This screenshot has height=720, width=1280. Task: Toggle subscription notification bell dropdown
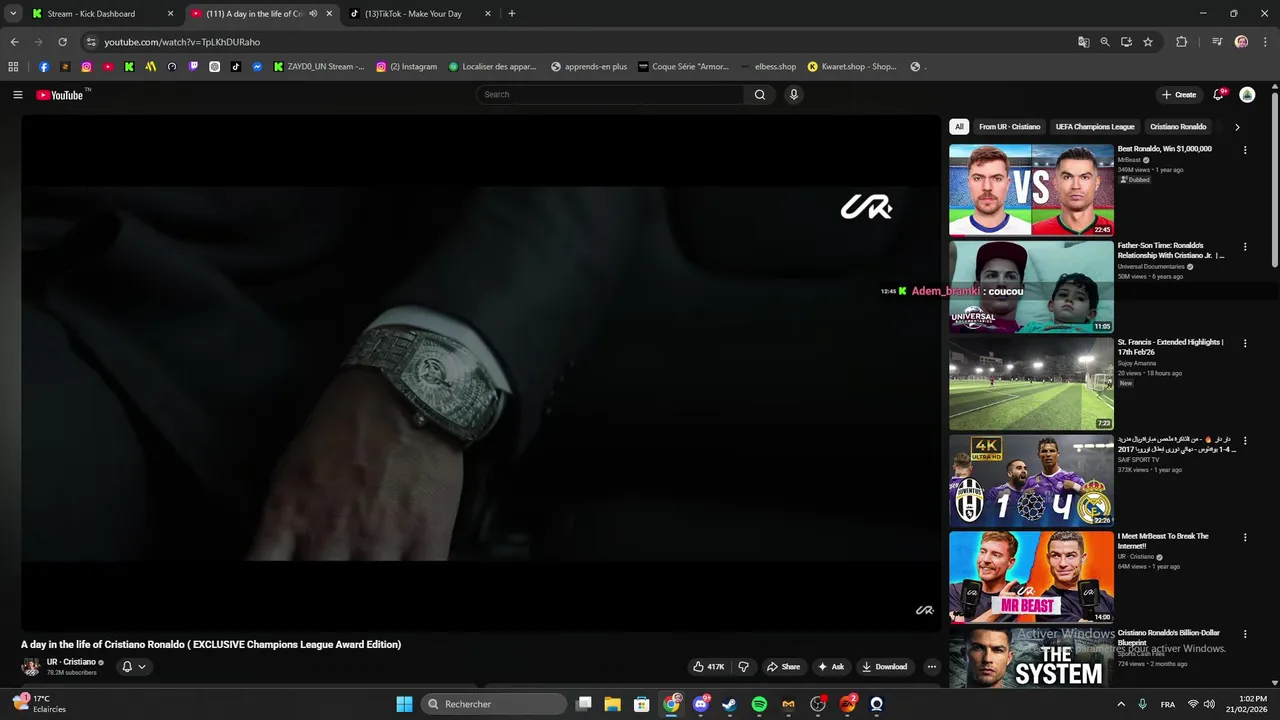point(133,667)
